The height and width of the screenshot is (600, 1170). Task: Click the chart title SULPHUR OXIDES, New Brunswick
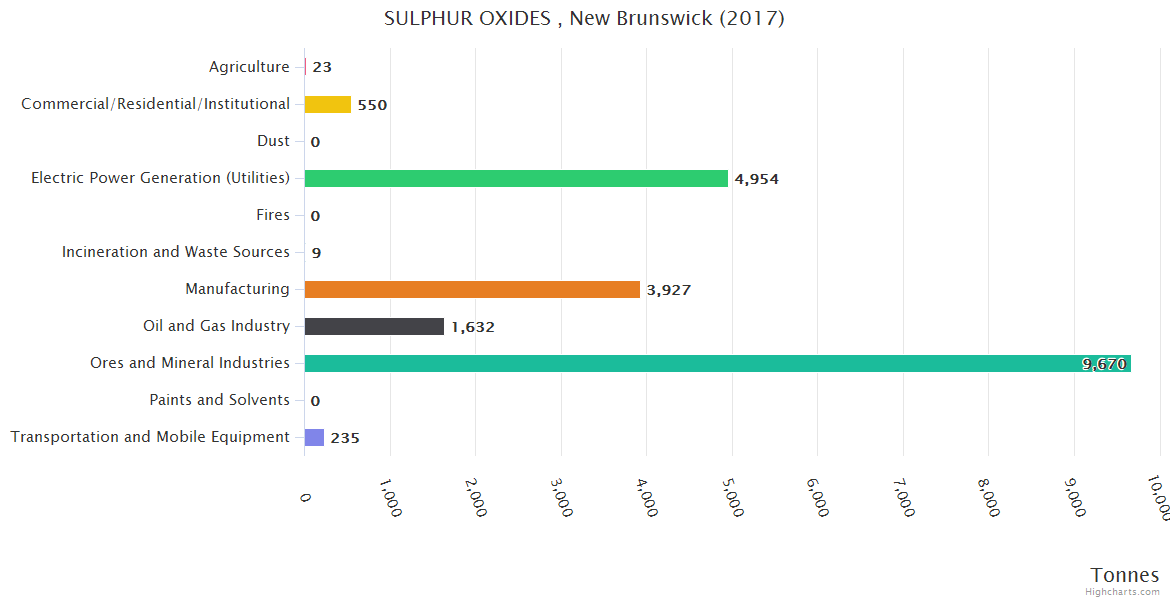pos(584,19)
